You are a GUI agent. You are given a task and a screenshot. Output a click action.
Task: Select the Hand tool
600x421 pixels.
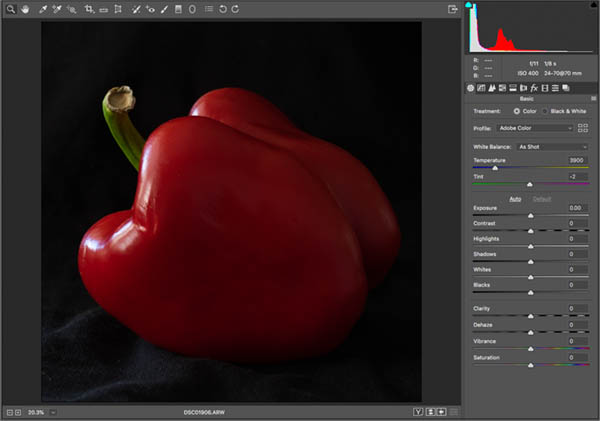25,9
